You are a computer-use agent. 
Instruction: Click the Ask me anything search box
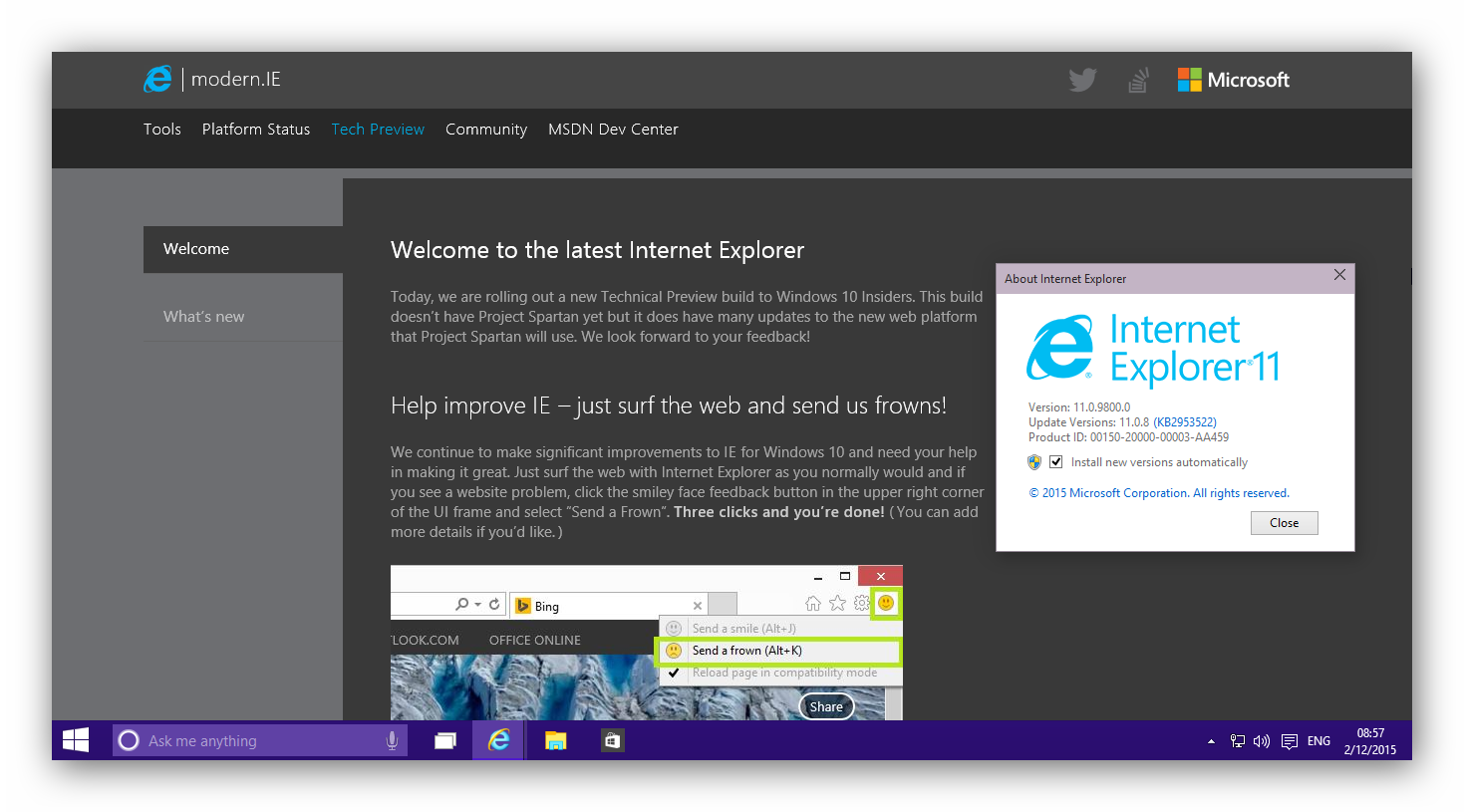pos(260,740)
